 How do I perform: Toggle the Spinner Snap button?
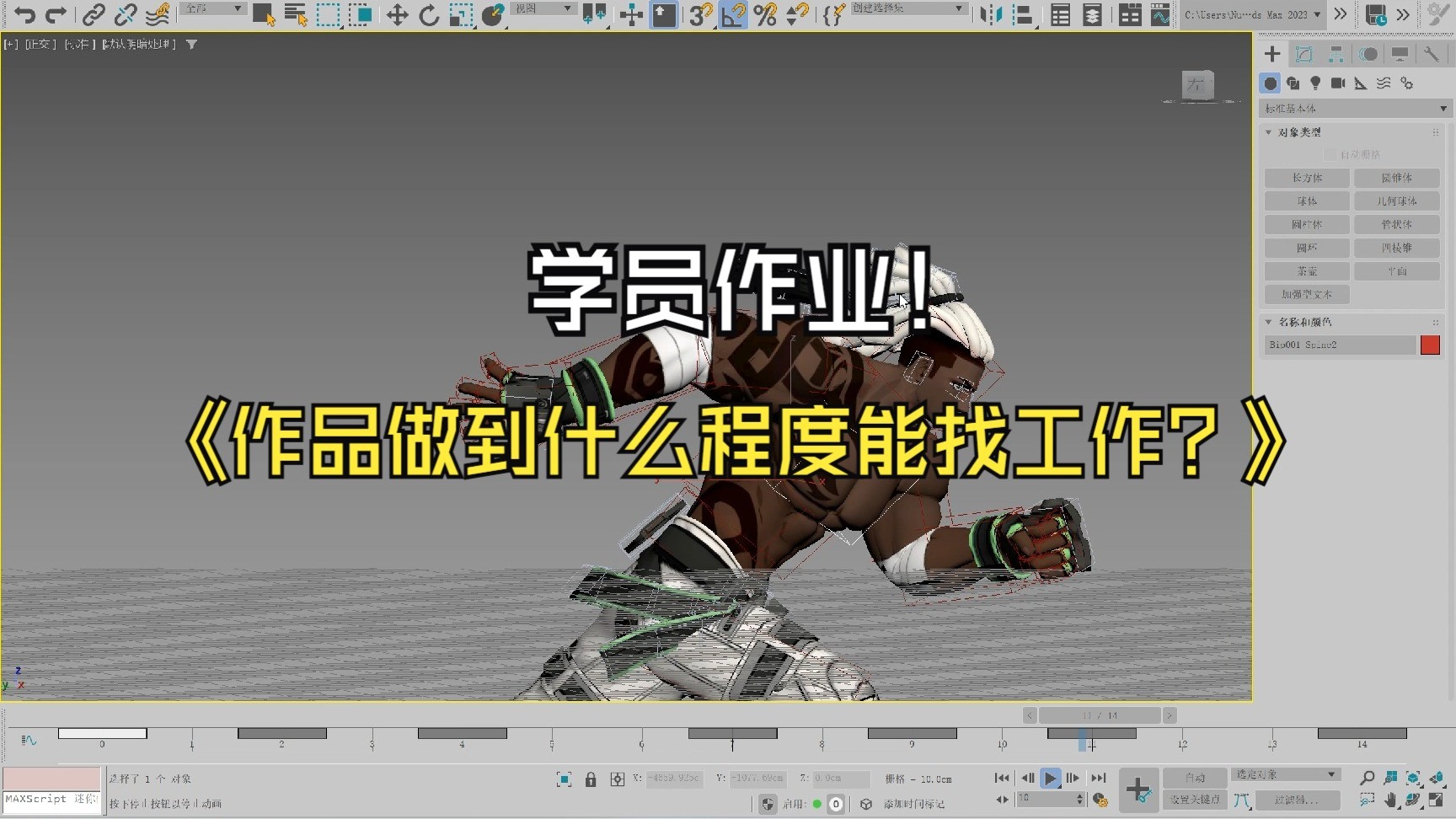click(x=797, y=14)
